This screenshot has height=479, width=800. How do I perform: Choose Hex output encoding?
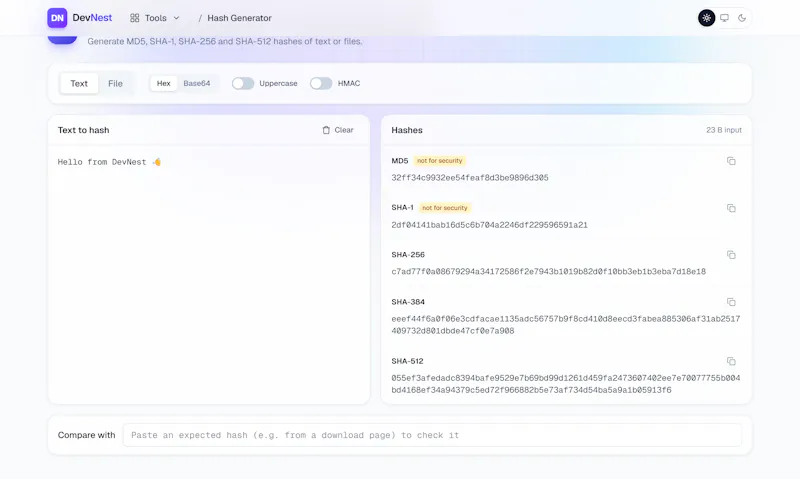click(164, 84)
